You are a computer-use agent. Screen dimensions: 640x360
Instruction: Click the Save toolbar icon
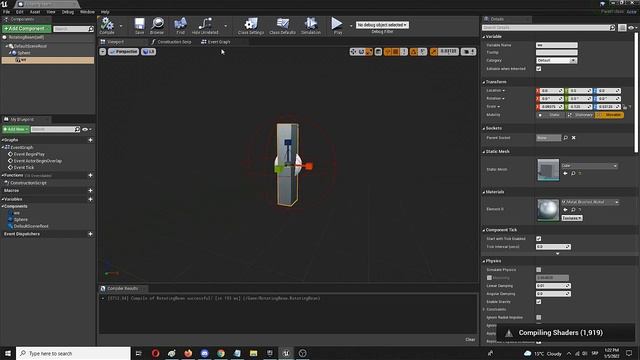(139, 25)
